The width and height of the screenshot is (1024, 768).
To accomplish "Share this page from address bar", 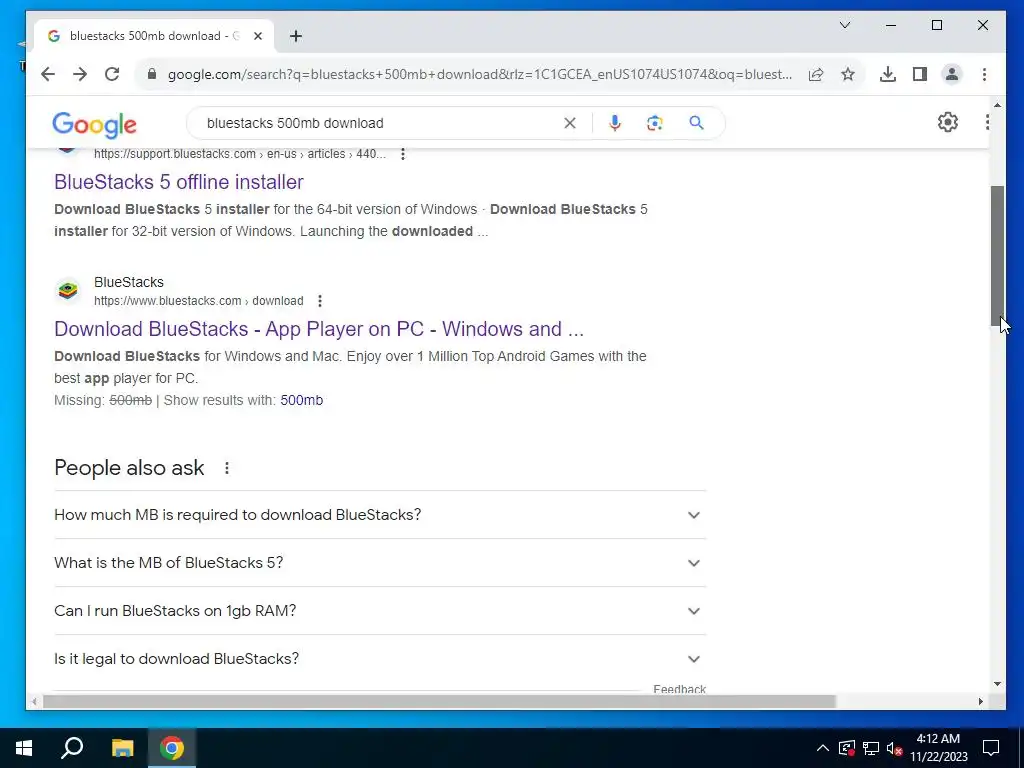I will [x=816, y=74].
